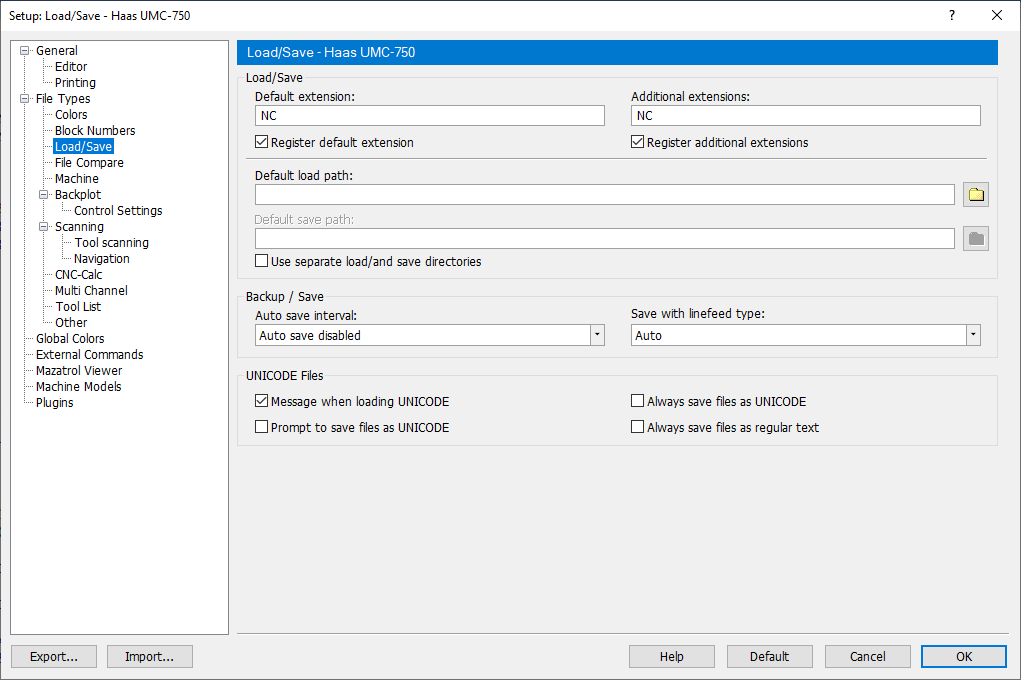This screenshot has width=1021, height=680.
Task: Collapse the General tree node
Action: click(x=25, y=50)
